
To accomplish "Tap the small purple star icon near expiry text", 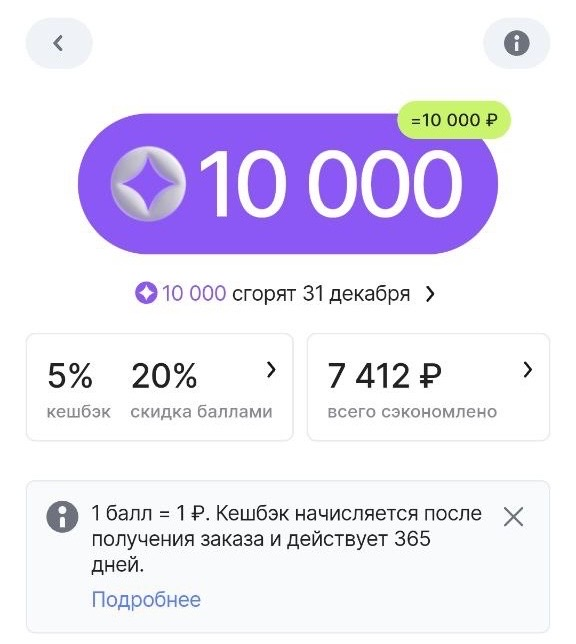I will tap(146, 293).
